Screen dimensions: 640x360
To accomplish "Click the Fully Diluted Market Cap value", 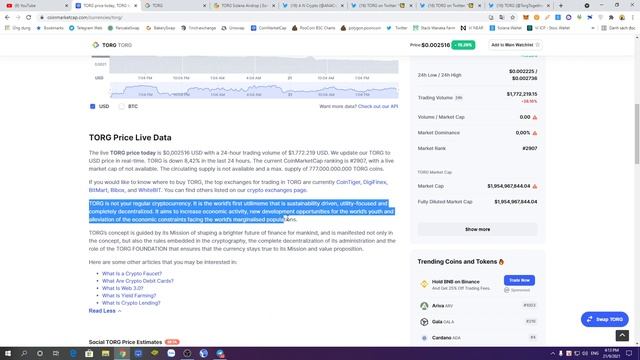I will tap(516, 202).
